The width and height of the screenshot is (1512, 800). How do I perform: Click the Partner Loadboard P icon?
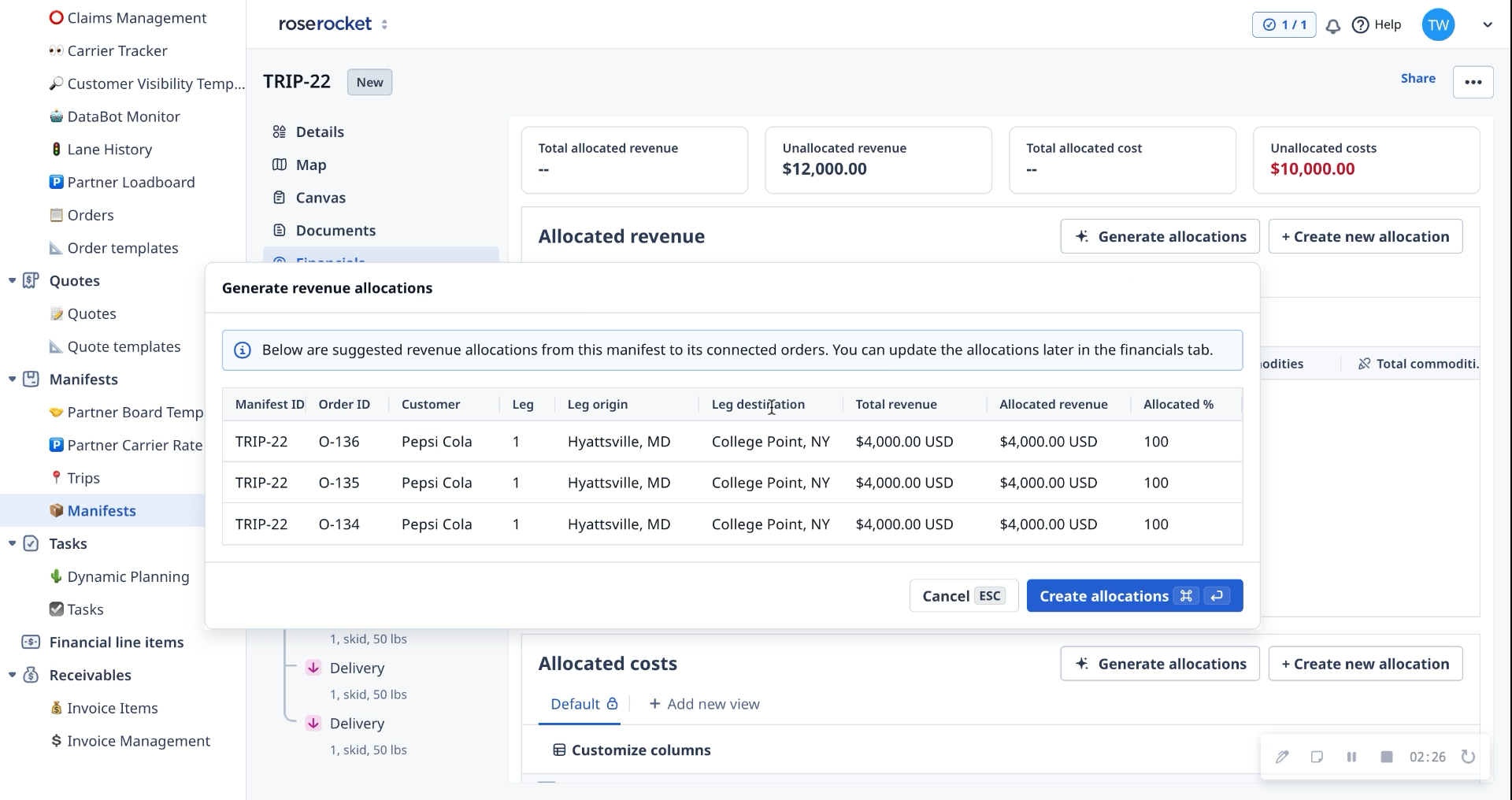coord(56,182)
